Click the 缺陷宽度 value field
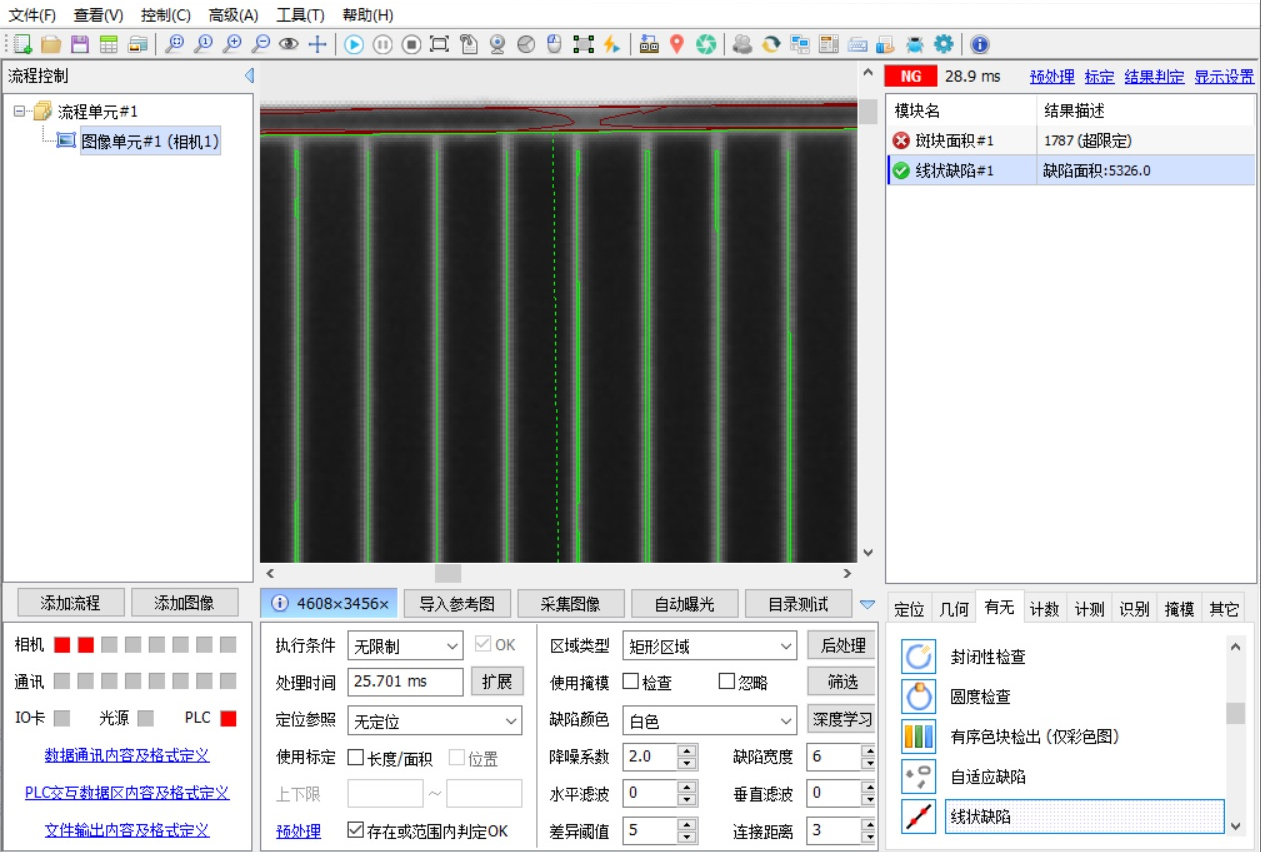This screenshot has width=1263, height=853. pyautogui.click(x=832, y=757)
